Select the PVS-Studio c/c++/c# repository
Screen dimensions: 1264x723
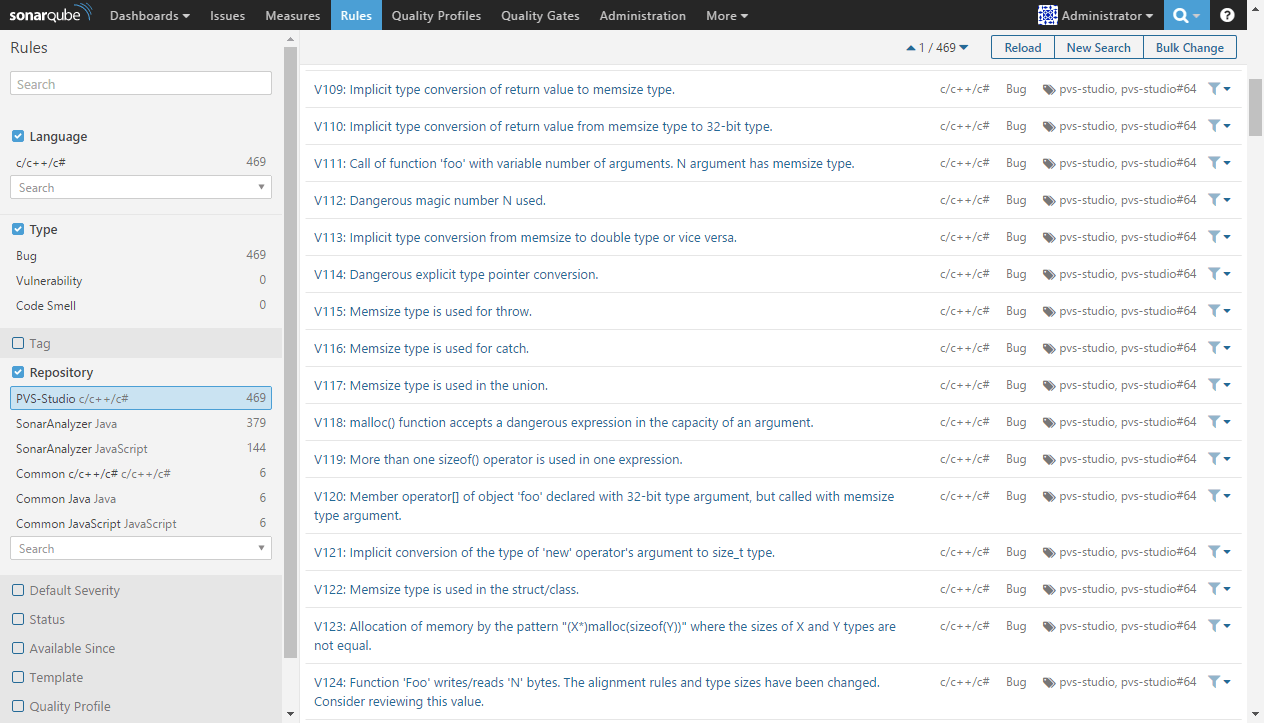coord(141,398)
